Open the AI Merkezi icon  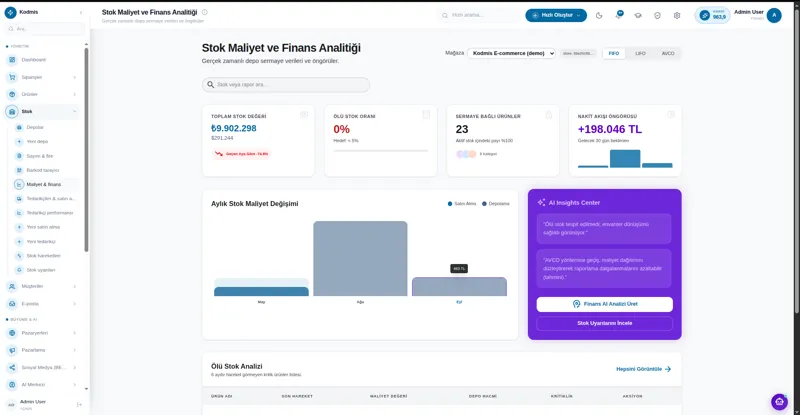click(x=12, y=384)
